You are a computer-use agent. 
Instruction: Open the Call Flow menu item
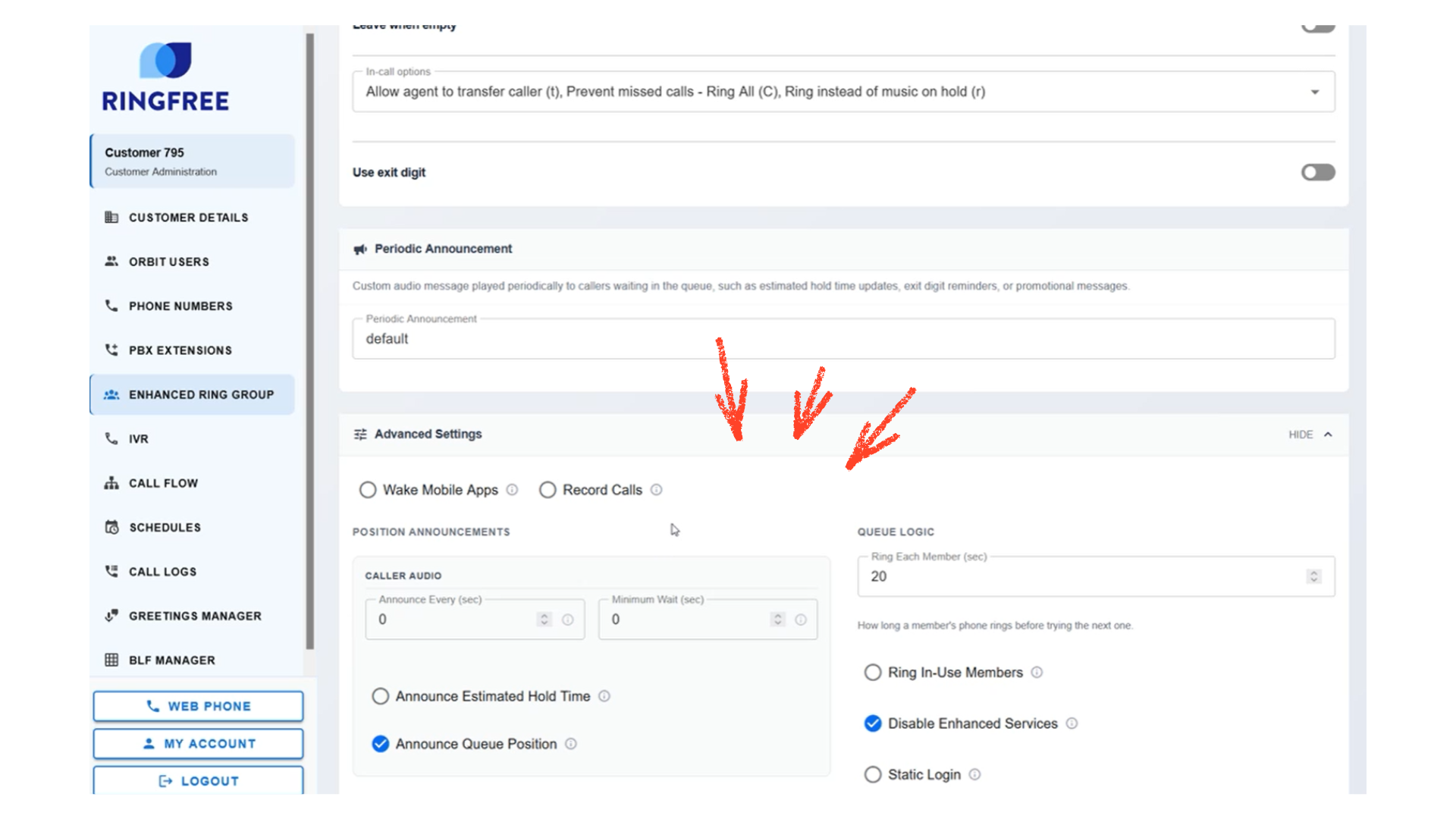click(163, 483)
